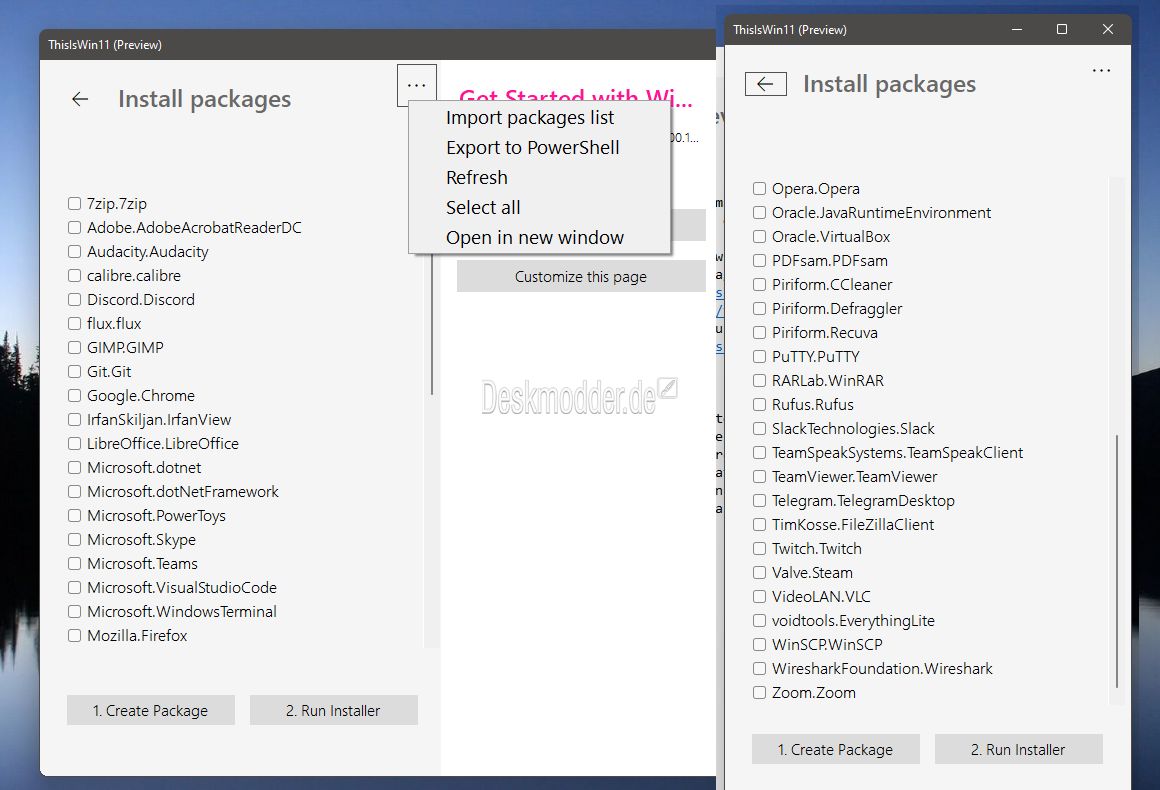Click the Install packages heading in the left window
The image size is (1160, 790).
point(205,99)
